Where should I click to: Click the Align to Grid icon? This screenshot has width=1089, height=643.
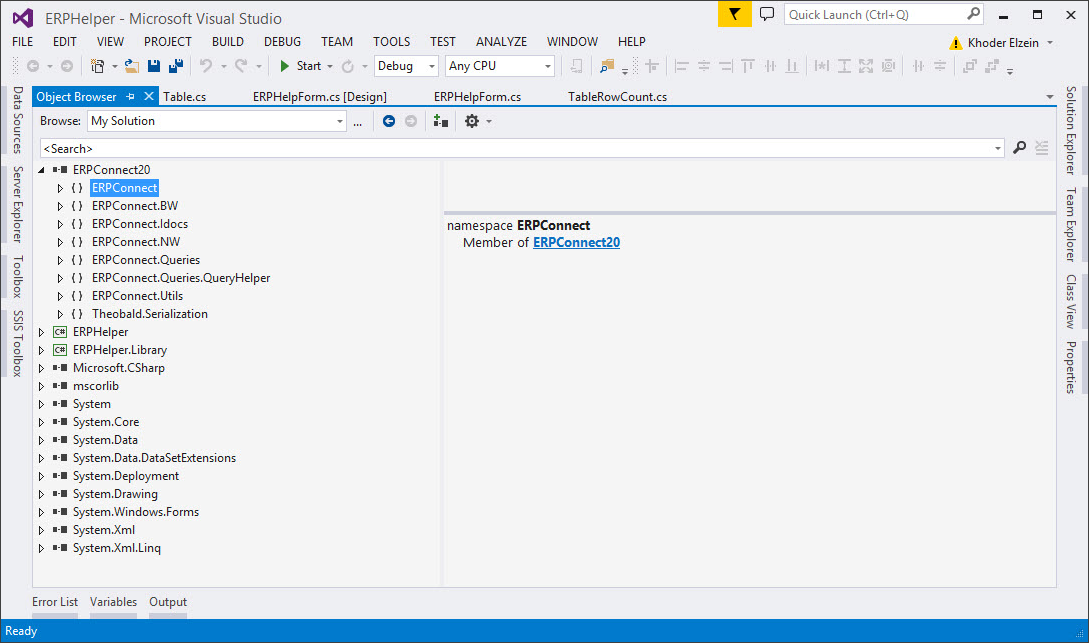pos(651,66)
